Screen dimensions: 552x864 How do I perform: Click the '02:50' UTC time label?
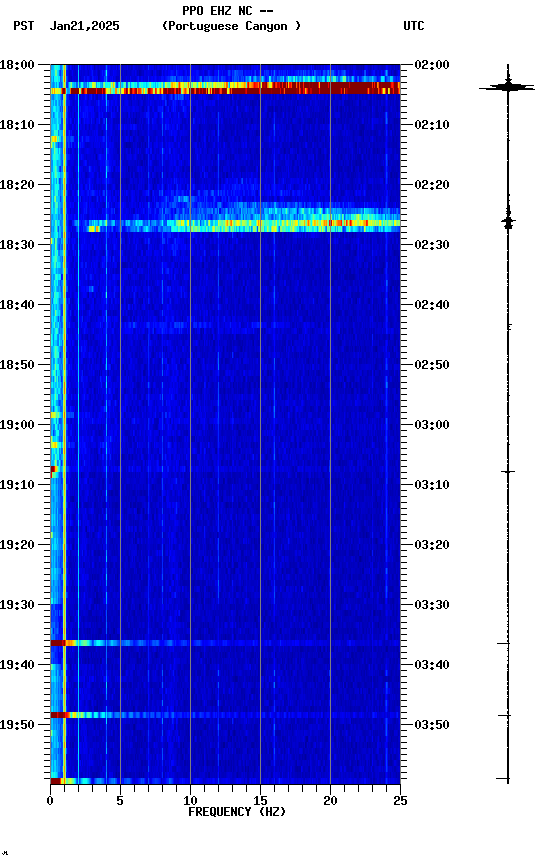(432, 365)
